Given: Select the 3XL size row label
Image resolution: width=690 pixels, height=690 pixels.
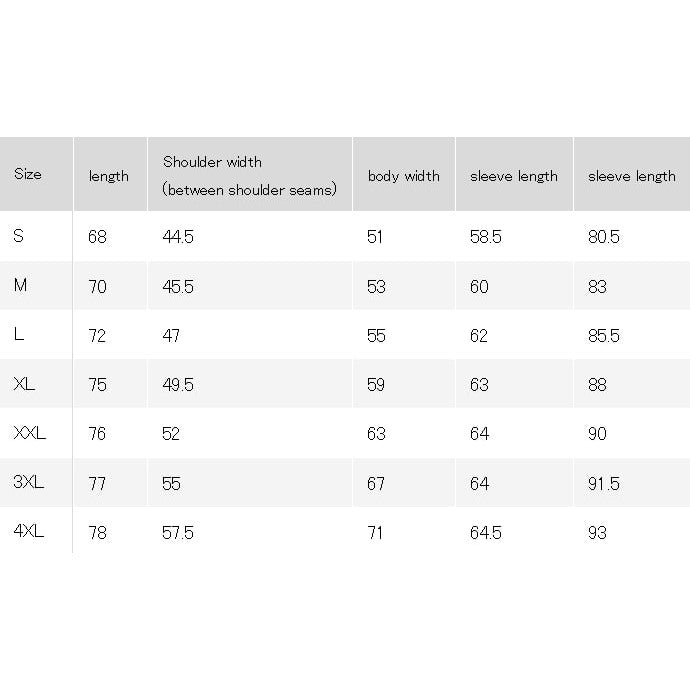Looking at the screenshot, I should coord(29,482).
